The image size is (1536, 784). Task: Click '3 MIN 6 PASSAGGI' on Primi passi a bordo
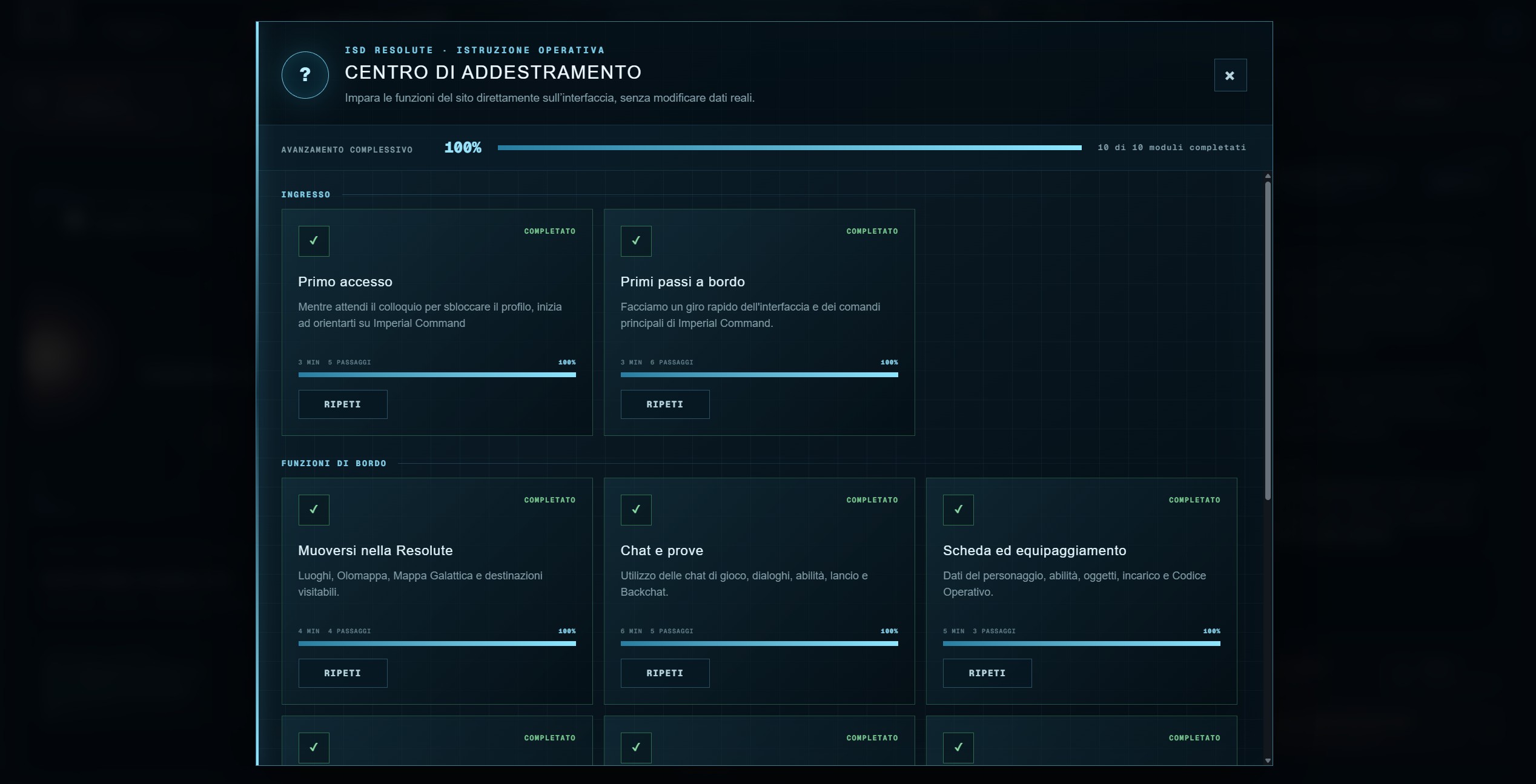tap(657, 362)
